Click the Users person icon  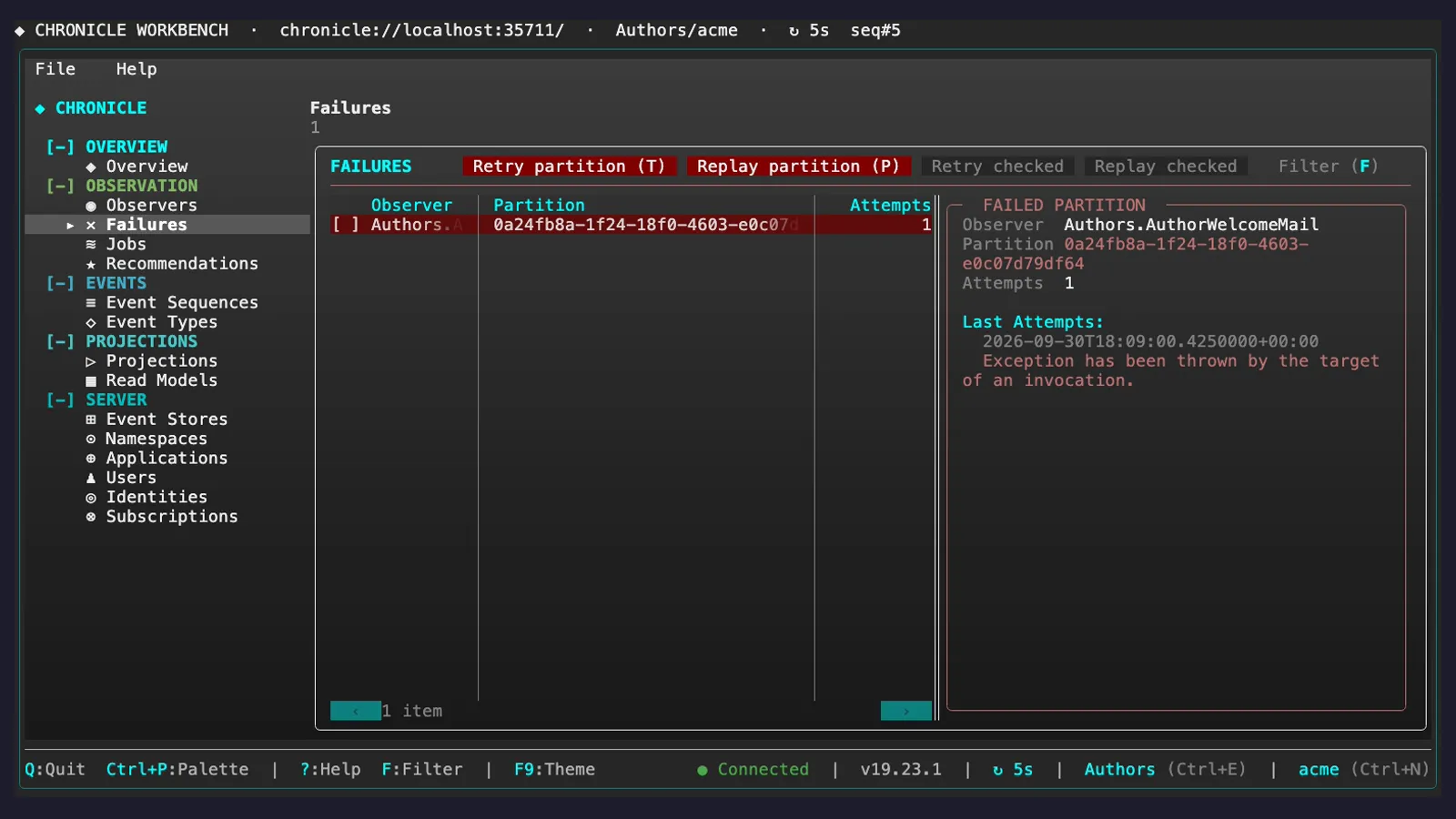pyautogui.click(x=91, y=478)
